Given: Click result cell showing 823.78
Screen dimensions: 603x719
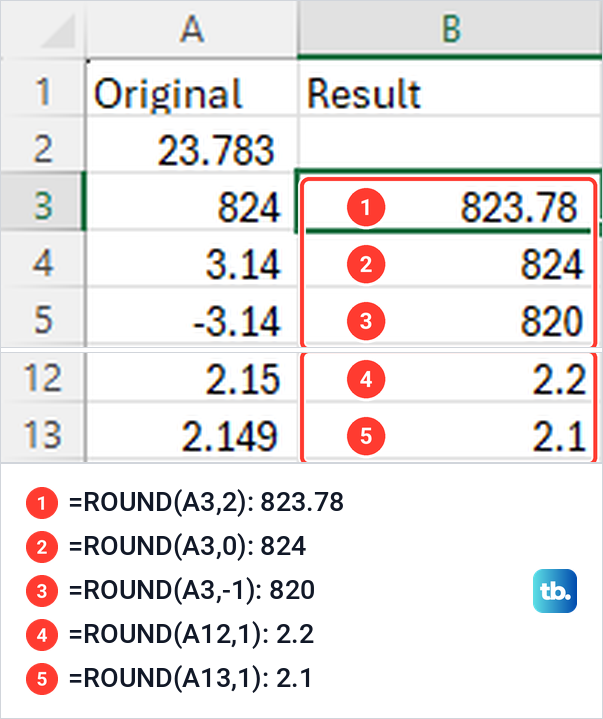Looking at the screenshot, I should (x=450, y=202).
